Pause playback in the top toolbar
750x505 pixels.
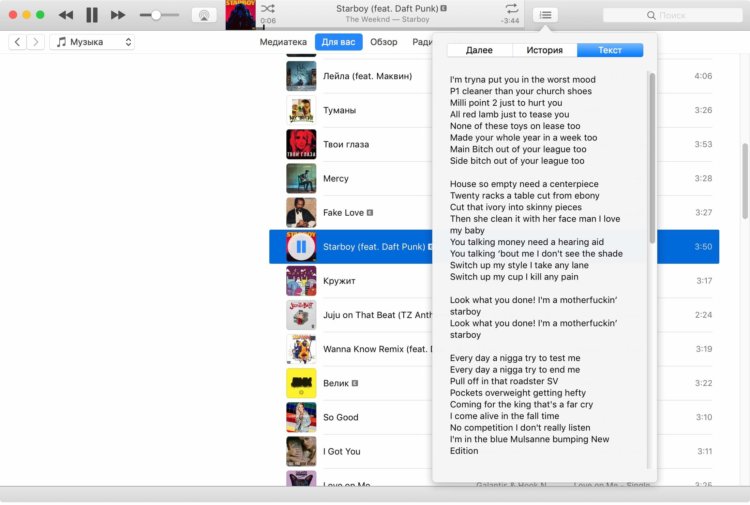[92, 15]
